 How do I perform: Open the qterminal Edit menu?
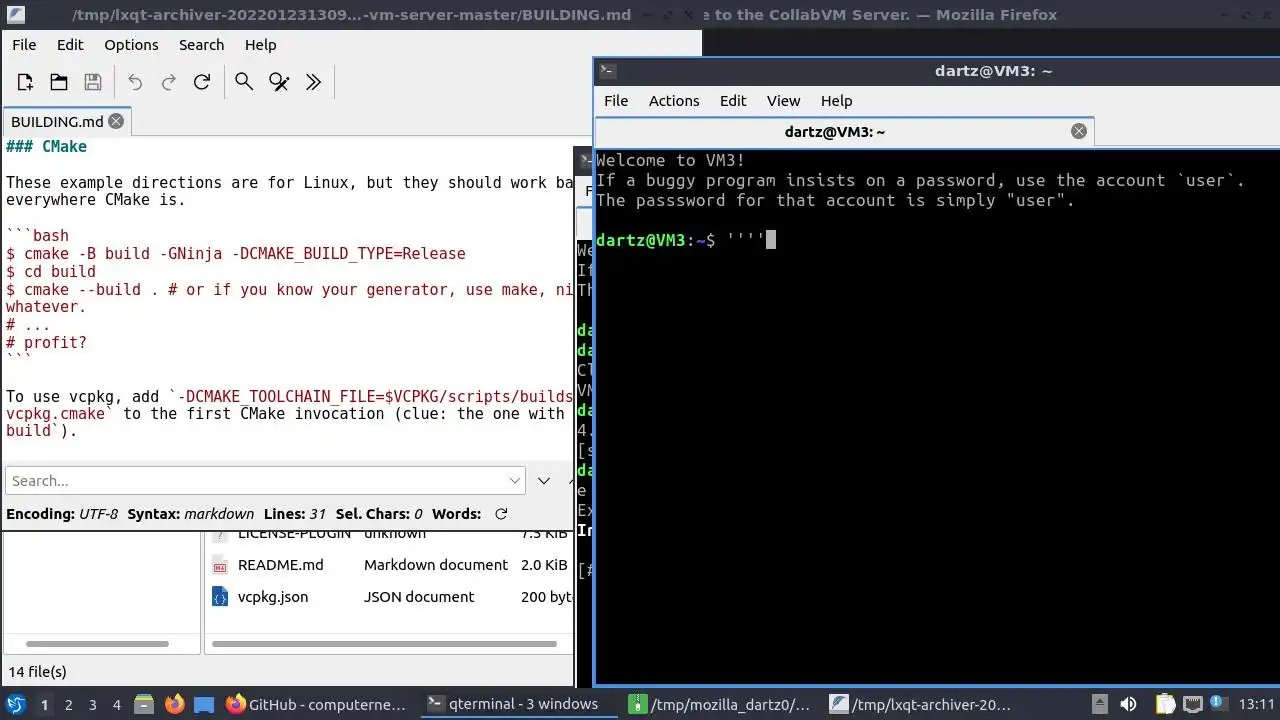[733, 101]
